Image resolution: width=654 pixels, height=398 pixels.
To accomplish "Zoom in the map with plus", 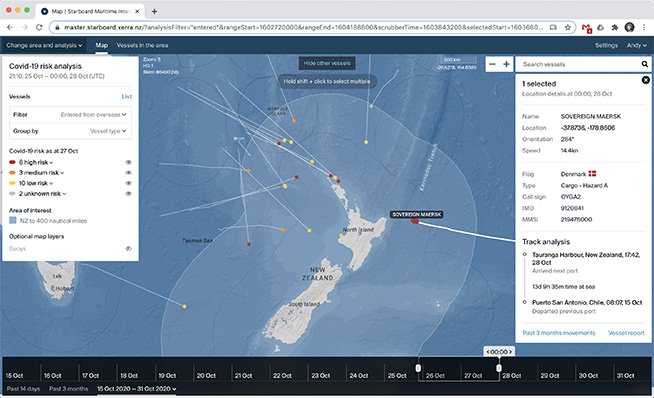I will [x=506, y=64].
